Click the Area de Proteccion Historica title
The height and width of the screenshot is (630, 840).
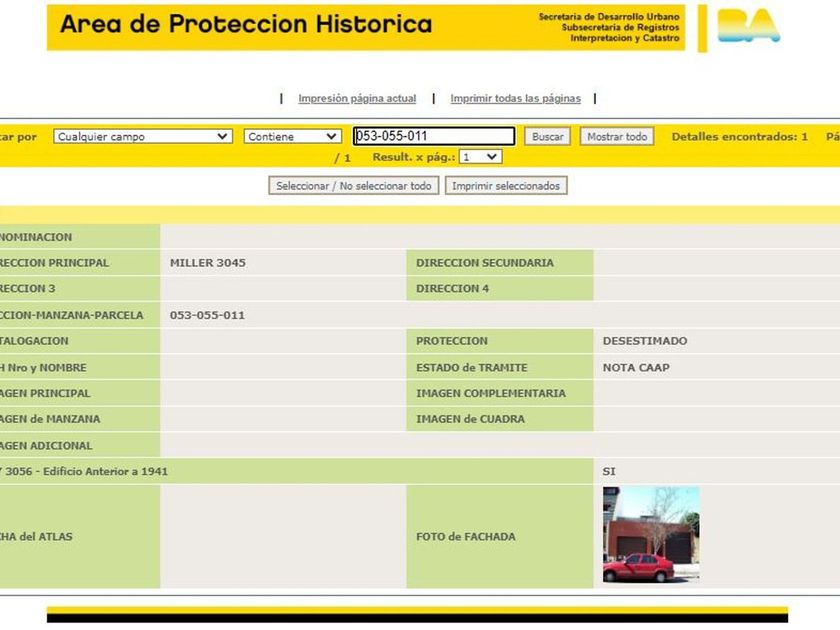pos(246,25)
